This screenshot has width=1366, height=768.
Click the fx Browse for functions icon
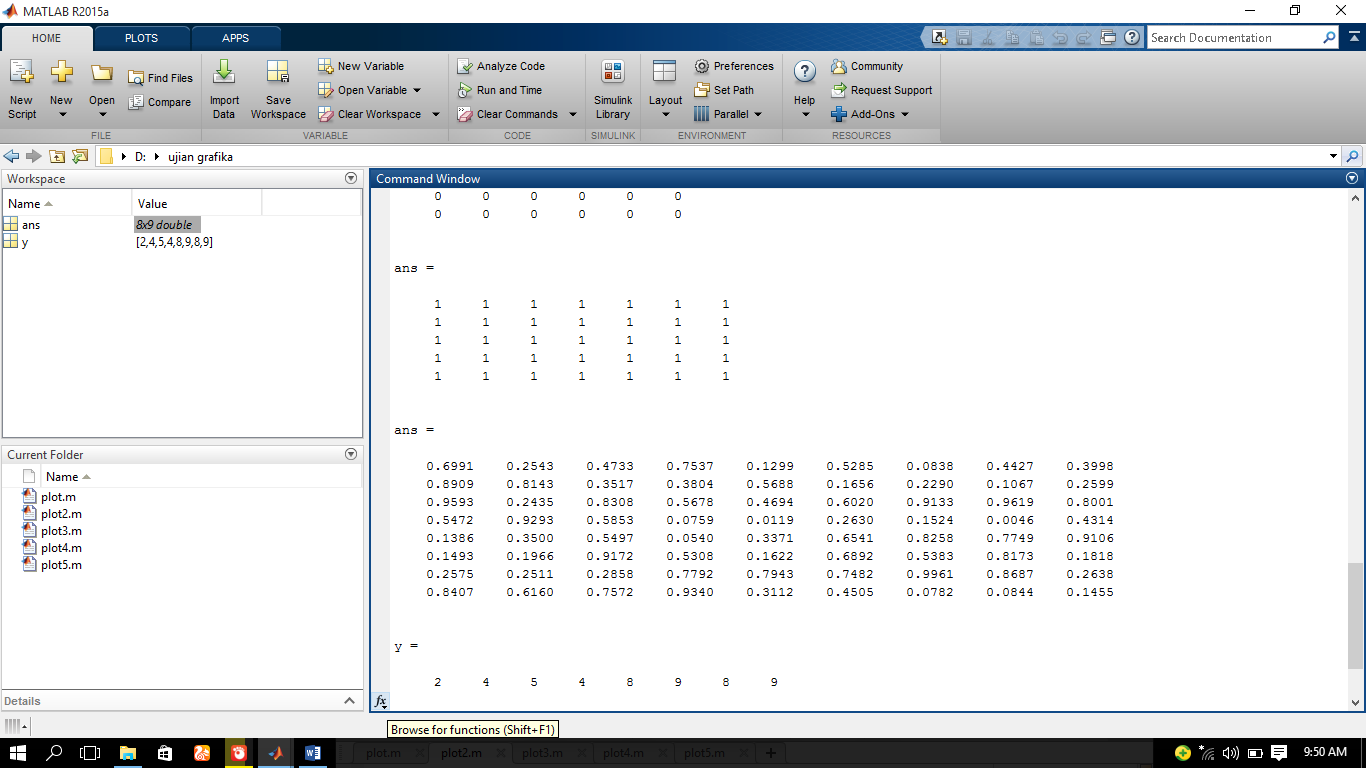point(381,702)
